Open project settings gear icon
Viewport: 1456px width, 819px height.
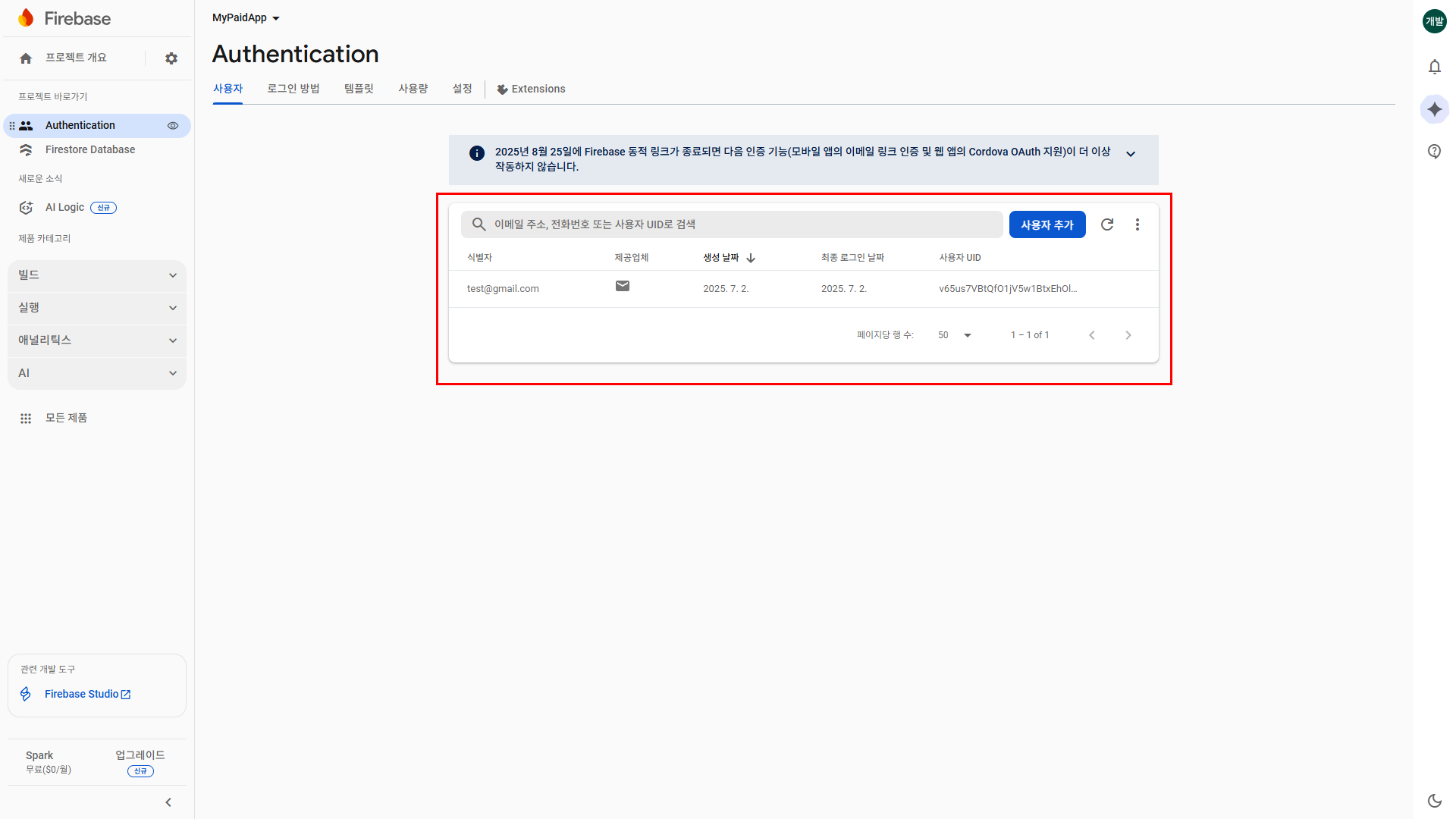tap(171, 58)
